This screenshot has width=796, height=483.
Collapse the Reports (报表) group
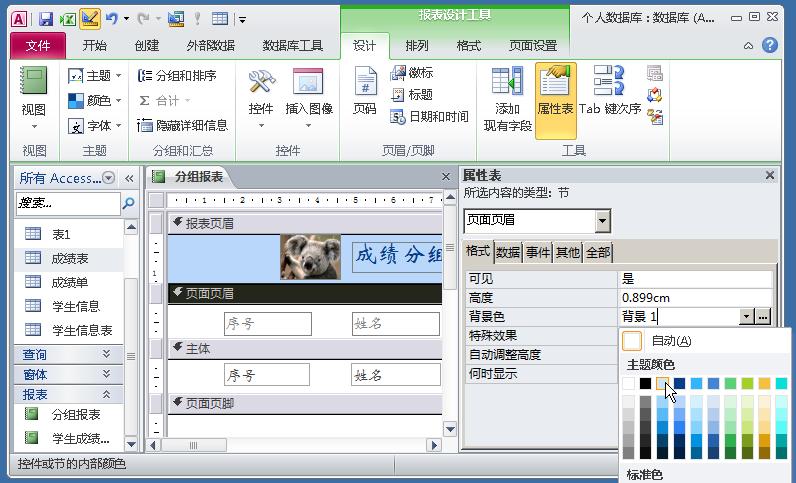point(69,395)
